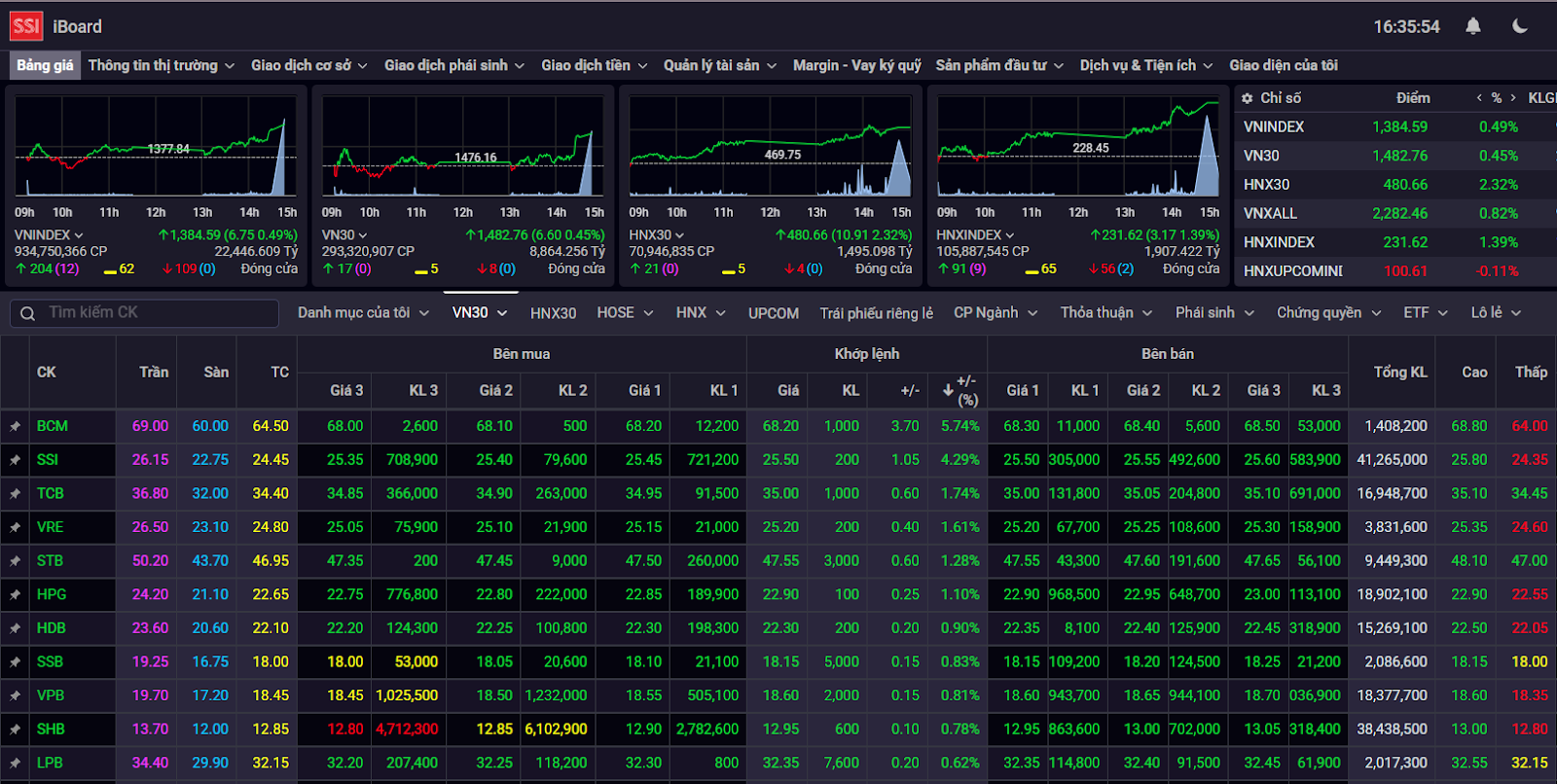Open Sản phẩm đầu tư menu
1557x784 pixels.
click(999, 65)
